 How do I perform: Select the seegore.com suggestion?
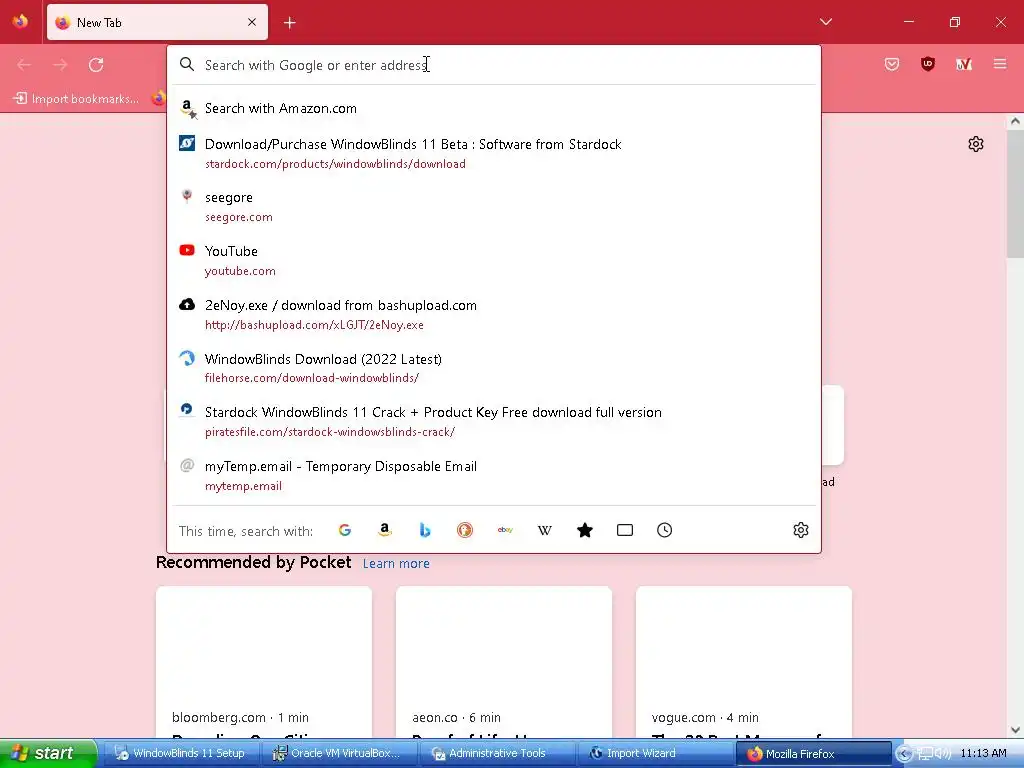tap(494, 207)
